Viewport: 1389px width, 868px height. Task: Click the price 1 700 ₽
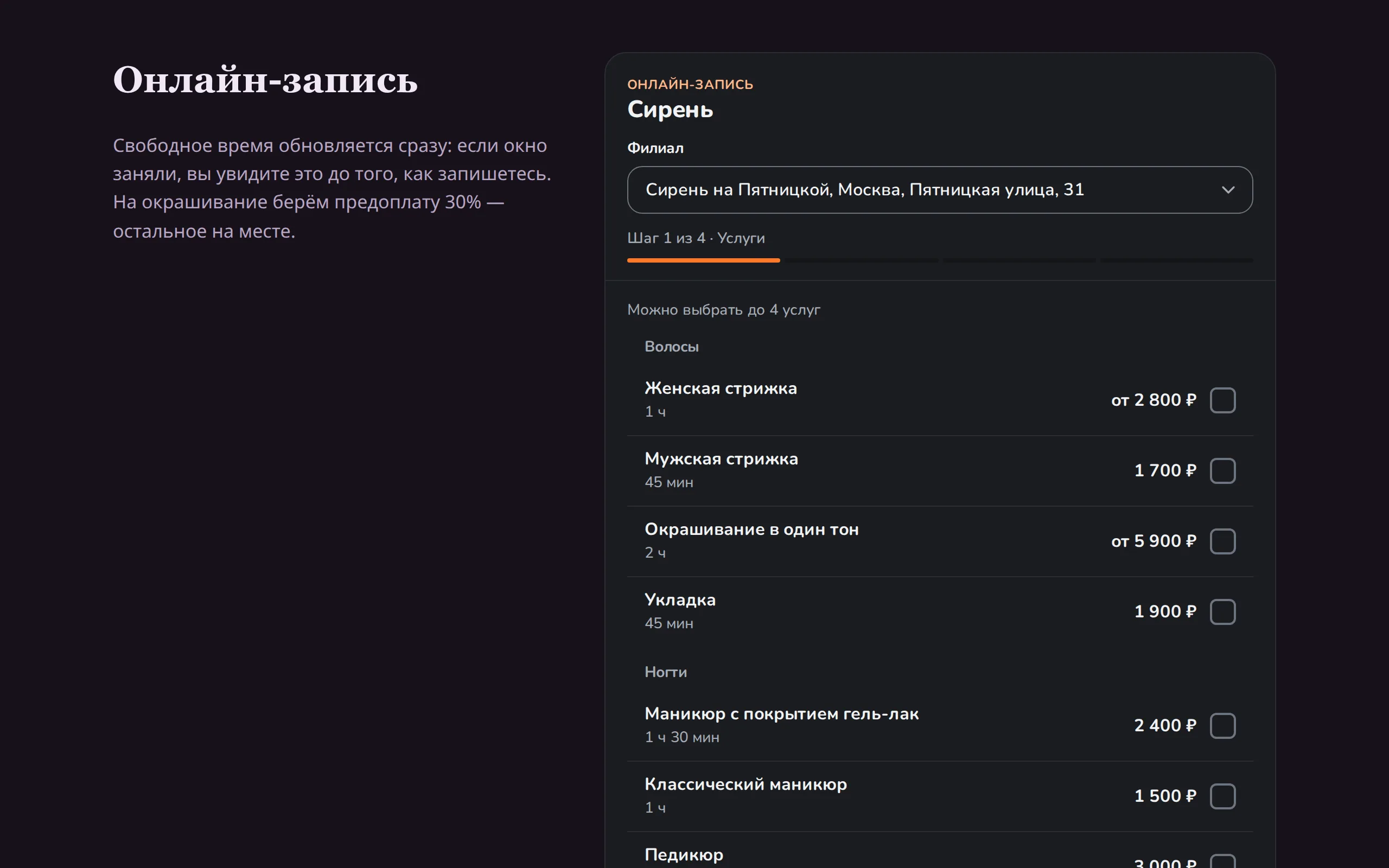[x=1165, y=471]
